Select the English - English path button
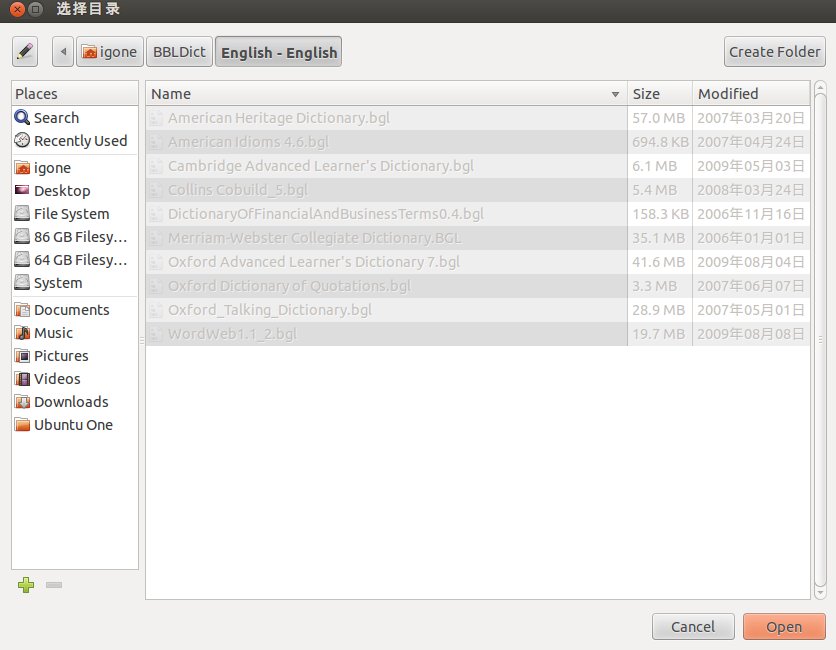This screenshot has width=836, height=650. 278,52
